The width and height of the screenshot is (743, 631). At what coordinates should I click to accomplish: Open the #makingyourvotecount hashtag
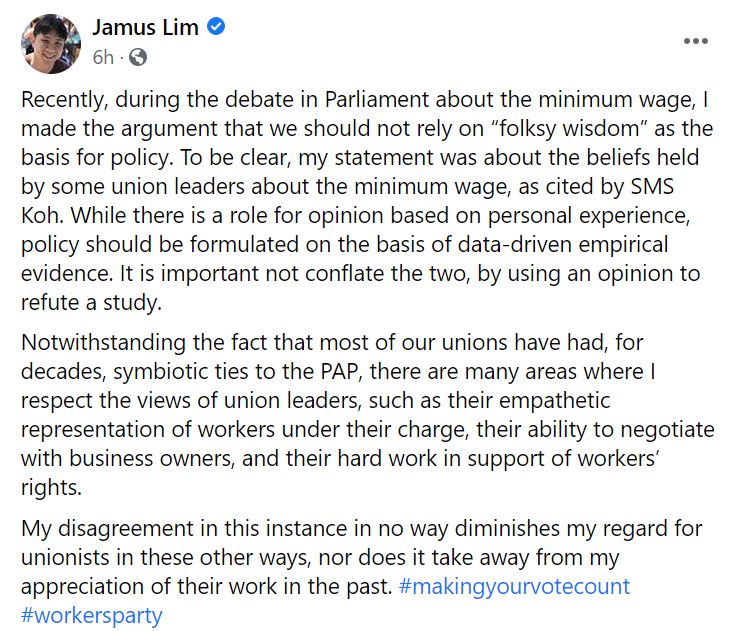click(514, 586)
